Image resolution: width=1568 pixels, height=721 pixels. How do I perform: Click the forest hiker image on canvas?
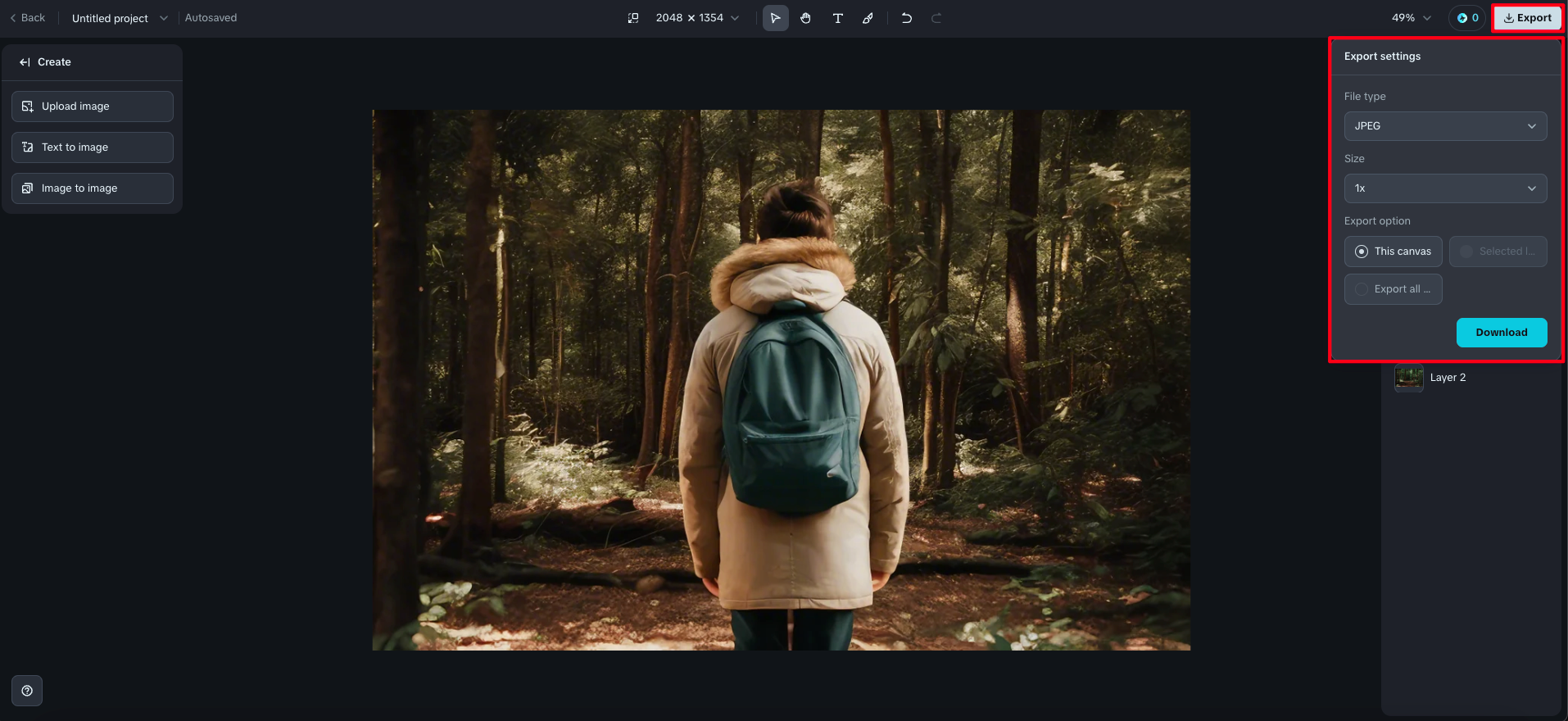tap(781, 380)
